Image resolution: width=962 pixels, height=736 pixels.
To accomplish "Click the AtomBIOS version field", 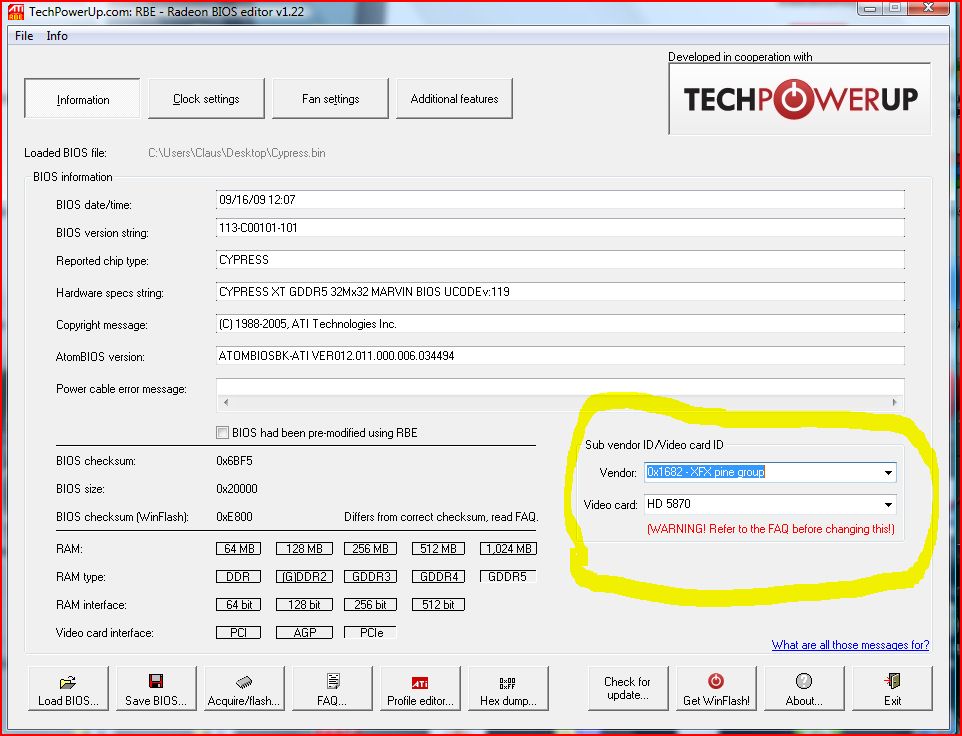I will click(560, 356).
